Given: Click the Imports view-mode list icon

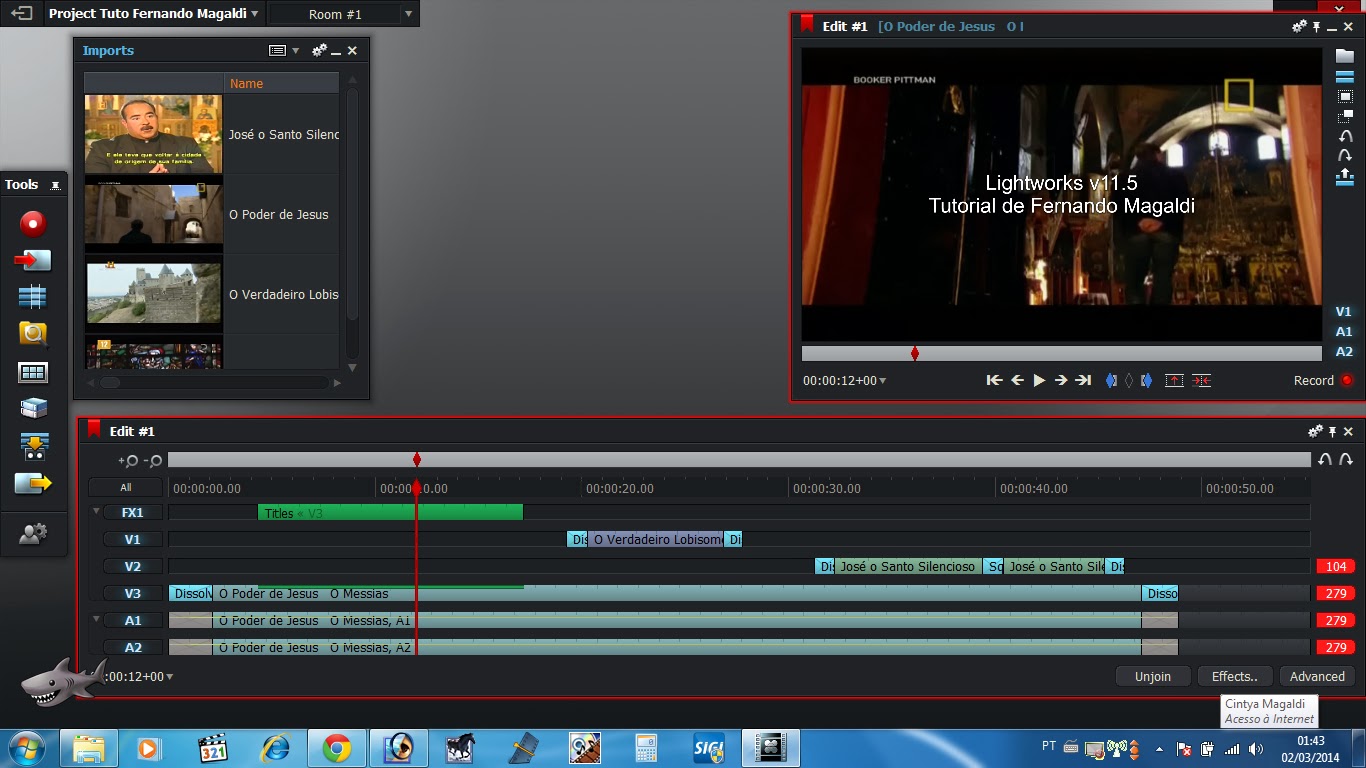Looking at the screenshot, I should coord(277,50).
